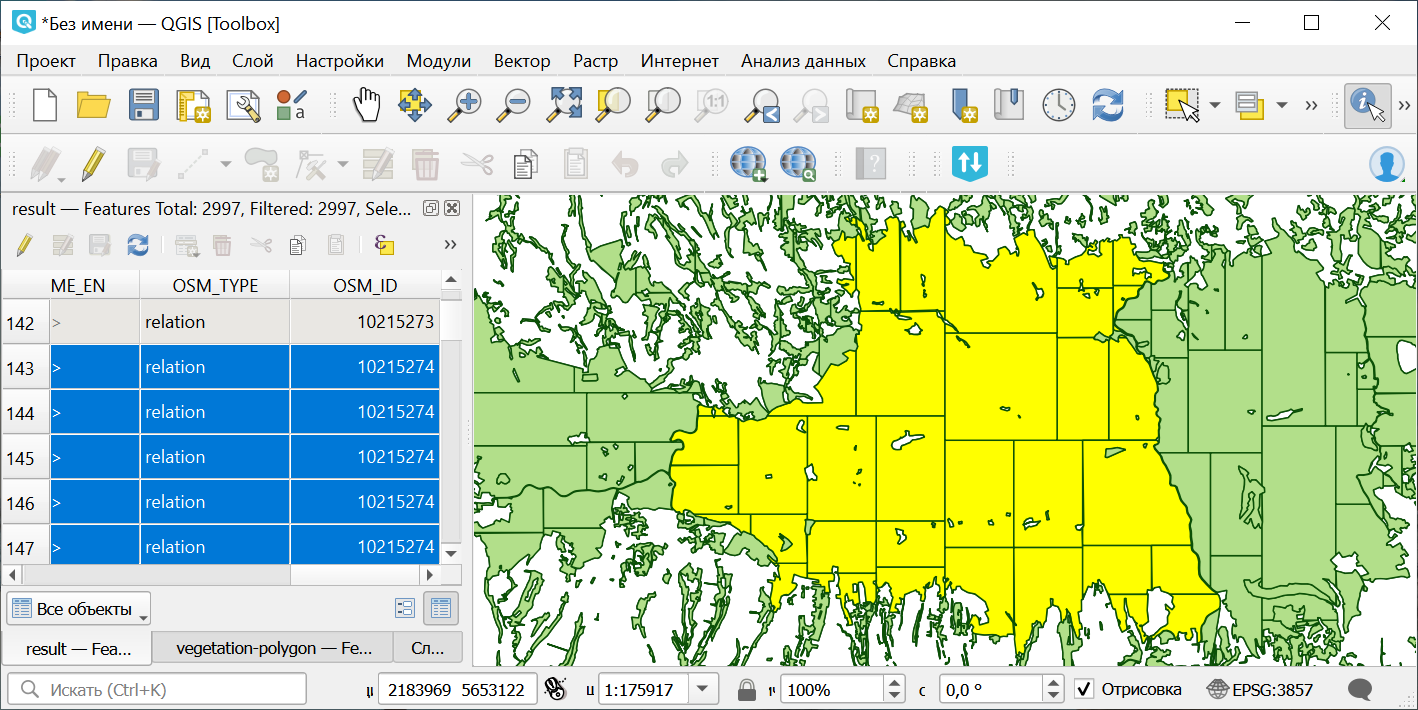Screen dimensions: 1418x710
Task: Open the Проект menu
Action: [46, 61]
